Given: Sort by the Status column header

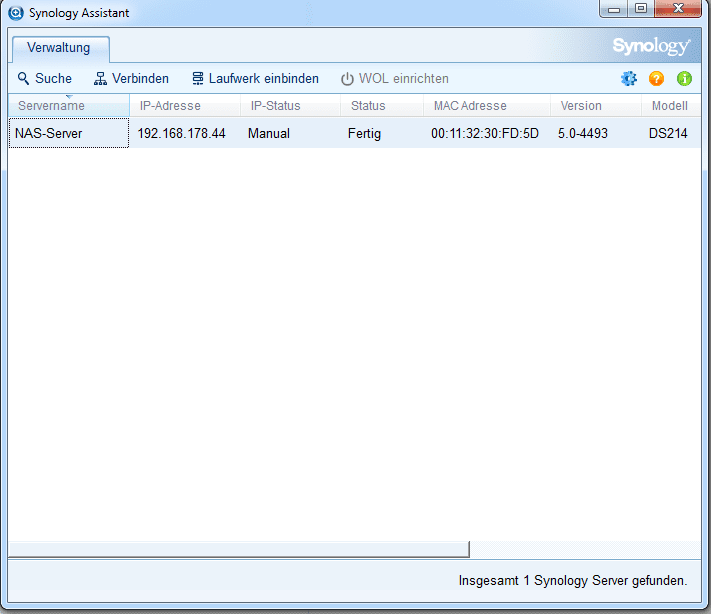Looking at the screenshot, I should click(382, 105).
